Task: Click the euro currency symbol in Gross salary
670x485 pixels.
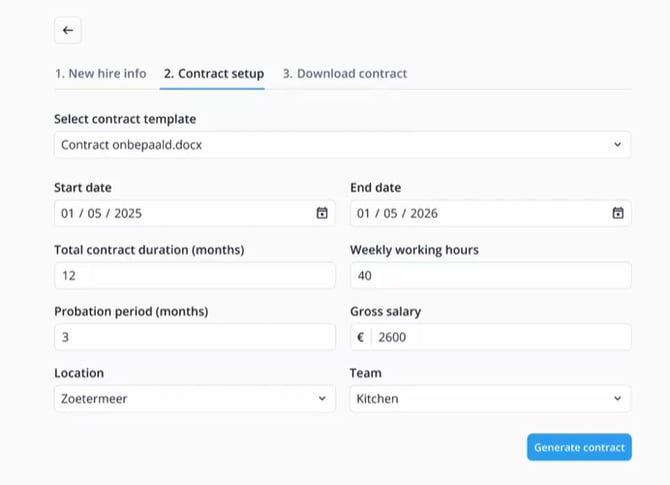Action: 361,337
